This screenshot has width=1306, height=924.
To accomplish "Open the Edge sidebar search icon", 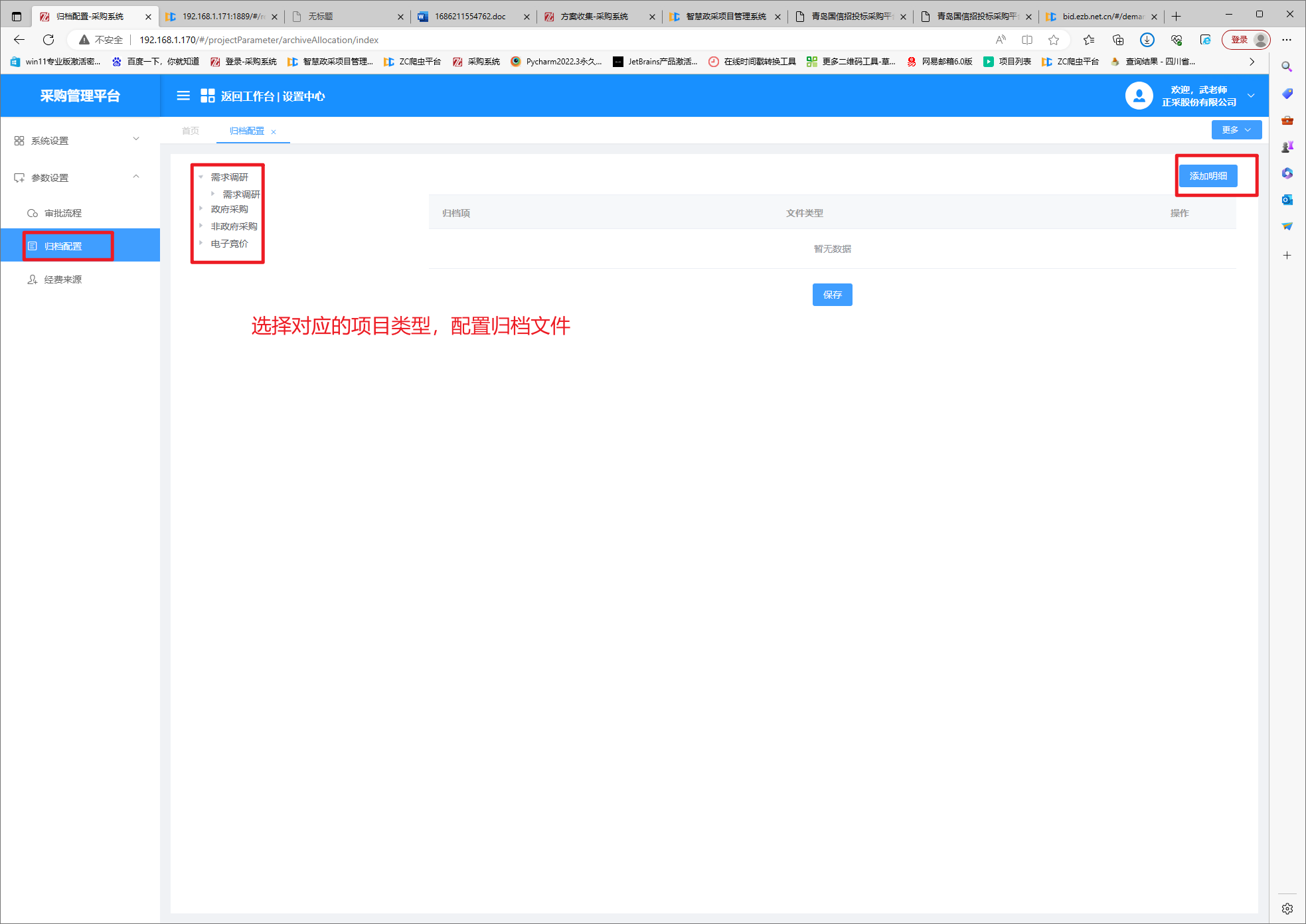I will coord(1287,66).
